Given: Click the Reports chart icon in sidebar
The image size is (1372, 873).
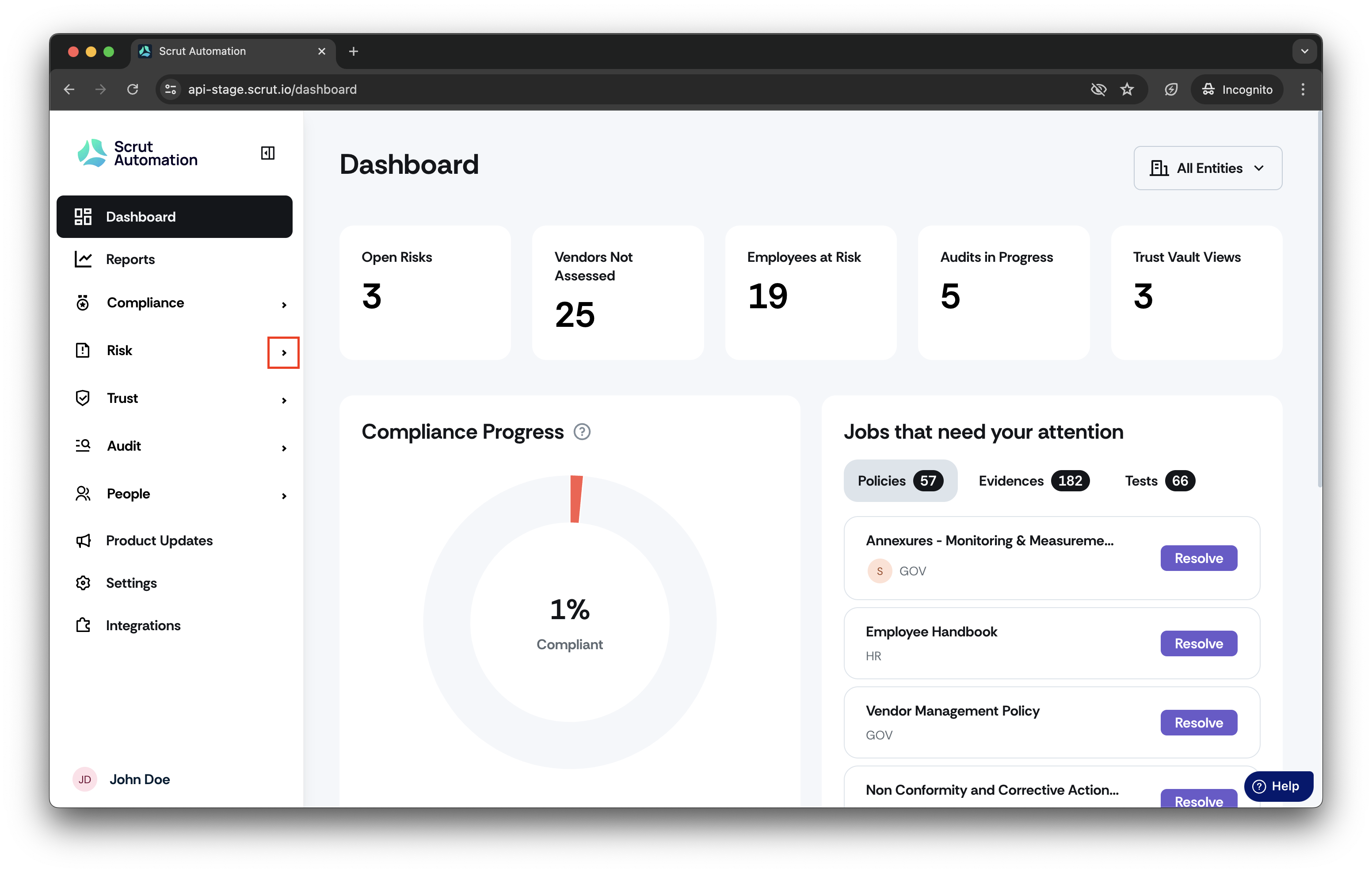Looking at the screenshot, I should point(83,259).
